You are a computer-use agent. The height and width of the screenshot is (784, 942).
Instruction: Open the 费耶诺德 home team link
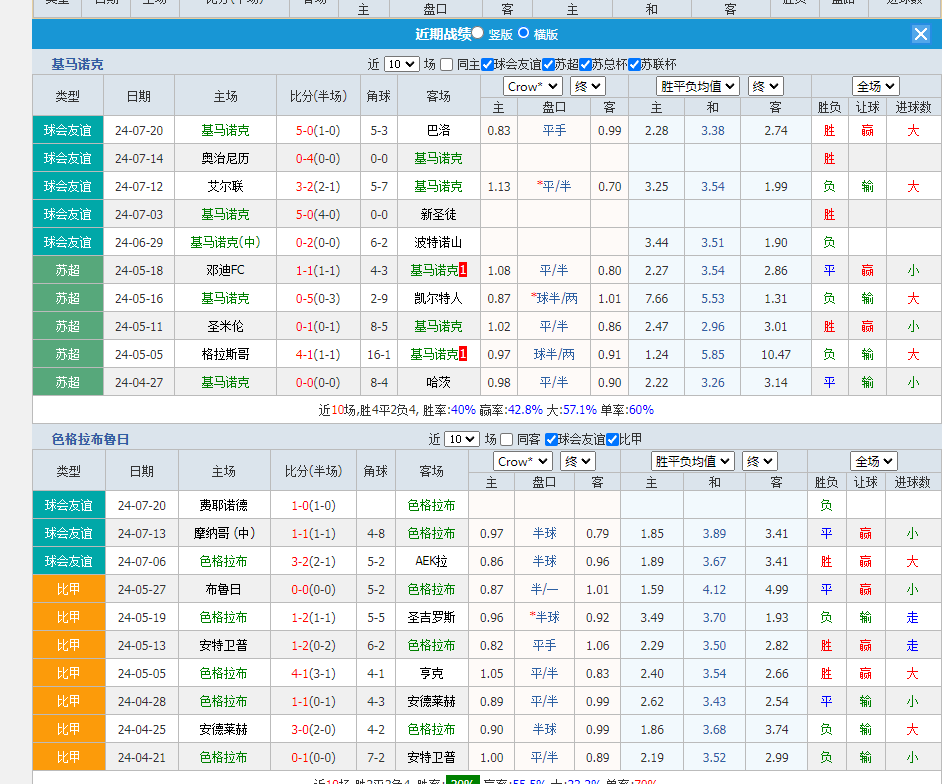click(225, 505)
